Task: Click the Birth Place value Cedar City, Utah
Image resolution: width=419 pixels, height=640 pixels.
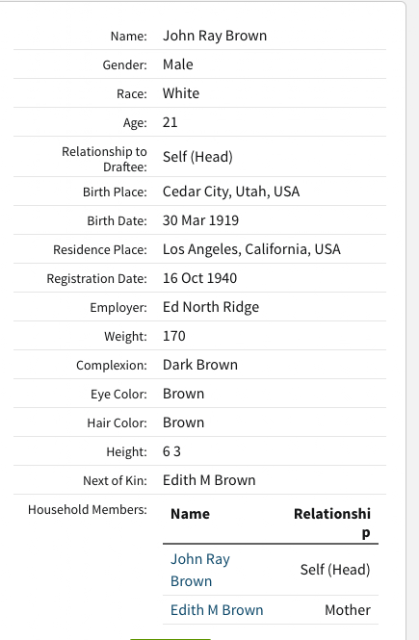Action: (231, 191)
